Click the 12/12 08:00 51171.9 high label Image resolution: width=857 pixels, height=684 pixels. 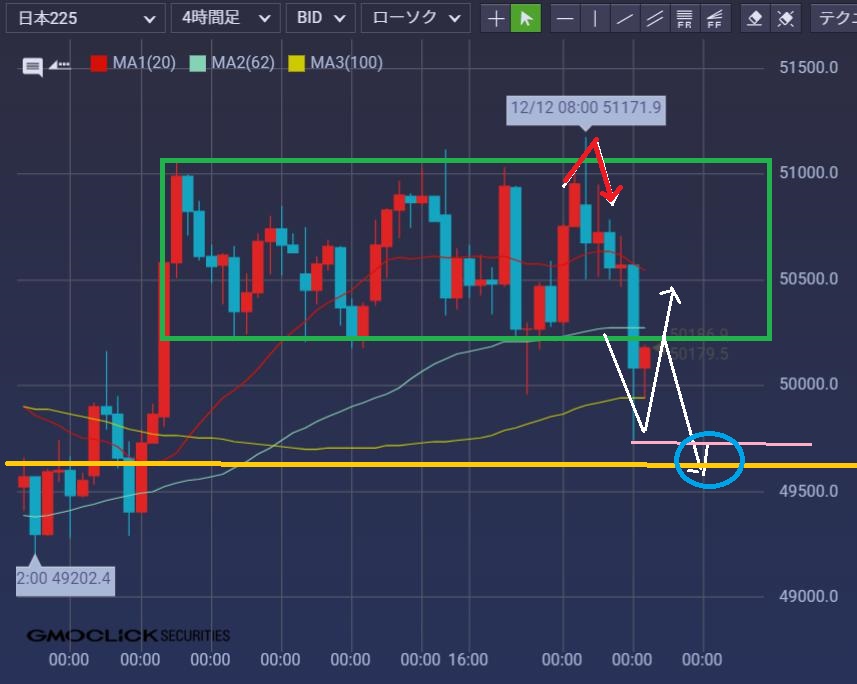click(x=586, y=108)
